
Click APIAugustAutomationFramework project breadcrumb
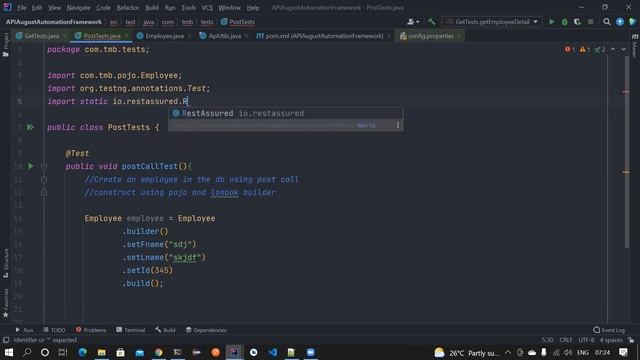(x=53, y=22)
